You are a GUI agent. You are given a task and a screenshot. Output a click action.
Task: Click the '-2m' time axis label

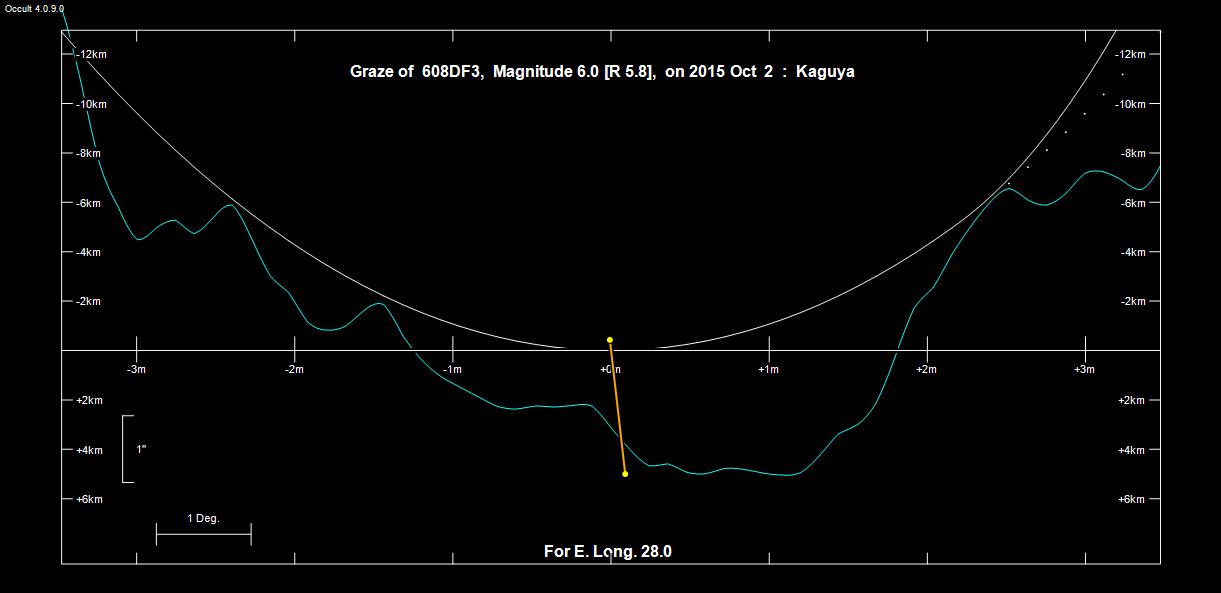click(x=294, y=370)
